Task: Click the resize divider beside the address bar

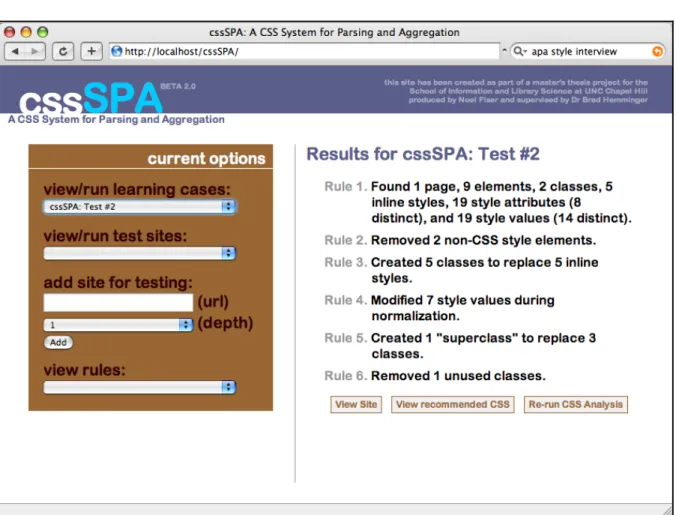Action: point(505,51)
